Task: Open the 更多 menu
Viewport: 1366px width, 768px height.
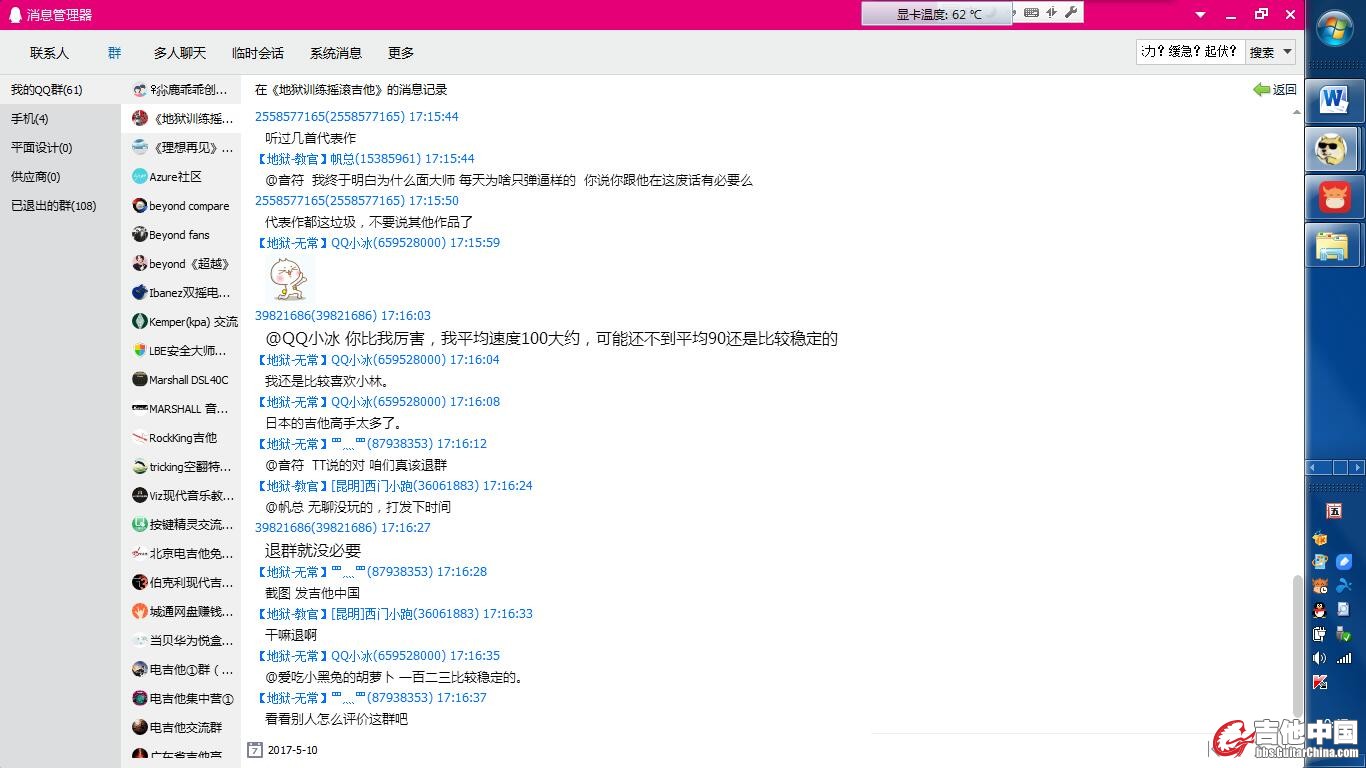Action: (401, 53)
